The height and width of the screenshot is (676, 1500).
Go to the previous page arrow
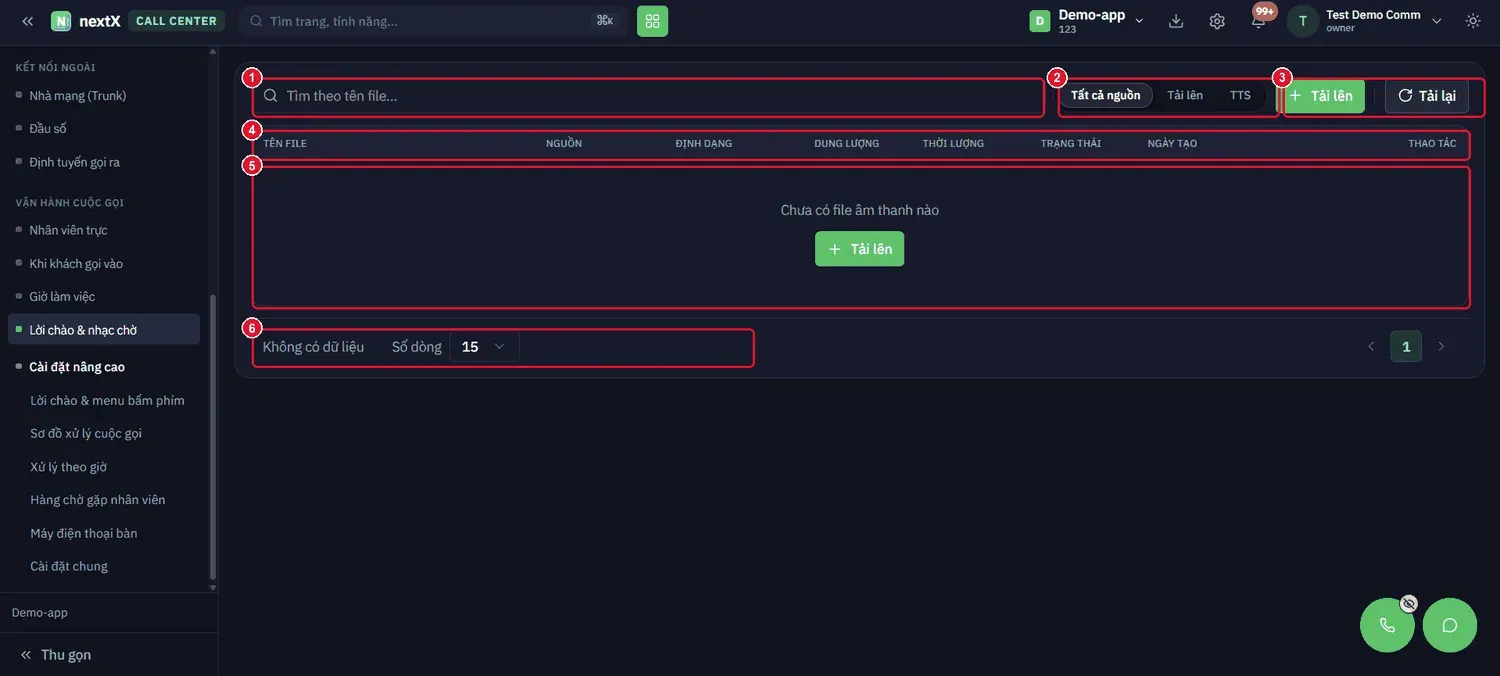coord(1371,347)
